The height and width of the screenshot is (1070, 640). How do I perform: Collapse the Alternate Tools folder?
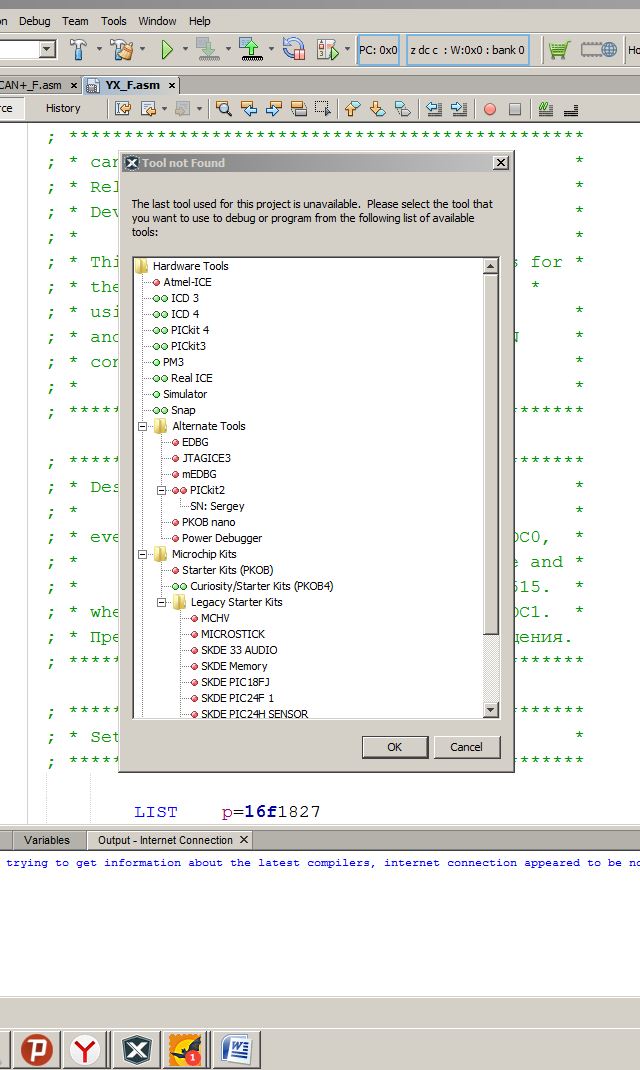click(143, 426)
